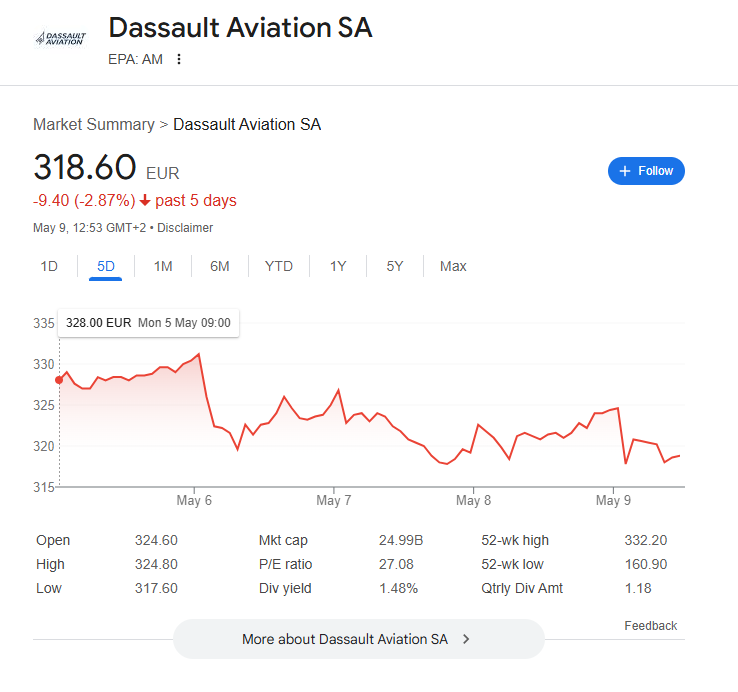Viewport: 738px width, 692px height.
Task: Click the Dassault Aviation logo icon
Action: pos(60,38)
